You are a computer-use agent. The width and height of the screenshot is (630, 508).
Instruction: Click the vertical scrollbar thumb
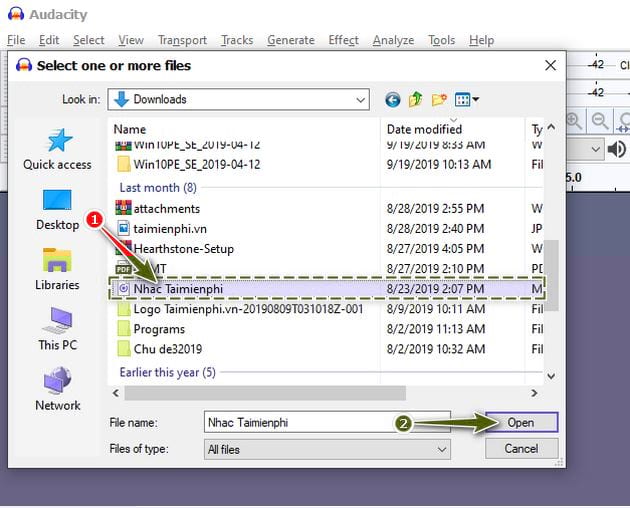tap(551, 275)
